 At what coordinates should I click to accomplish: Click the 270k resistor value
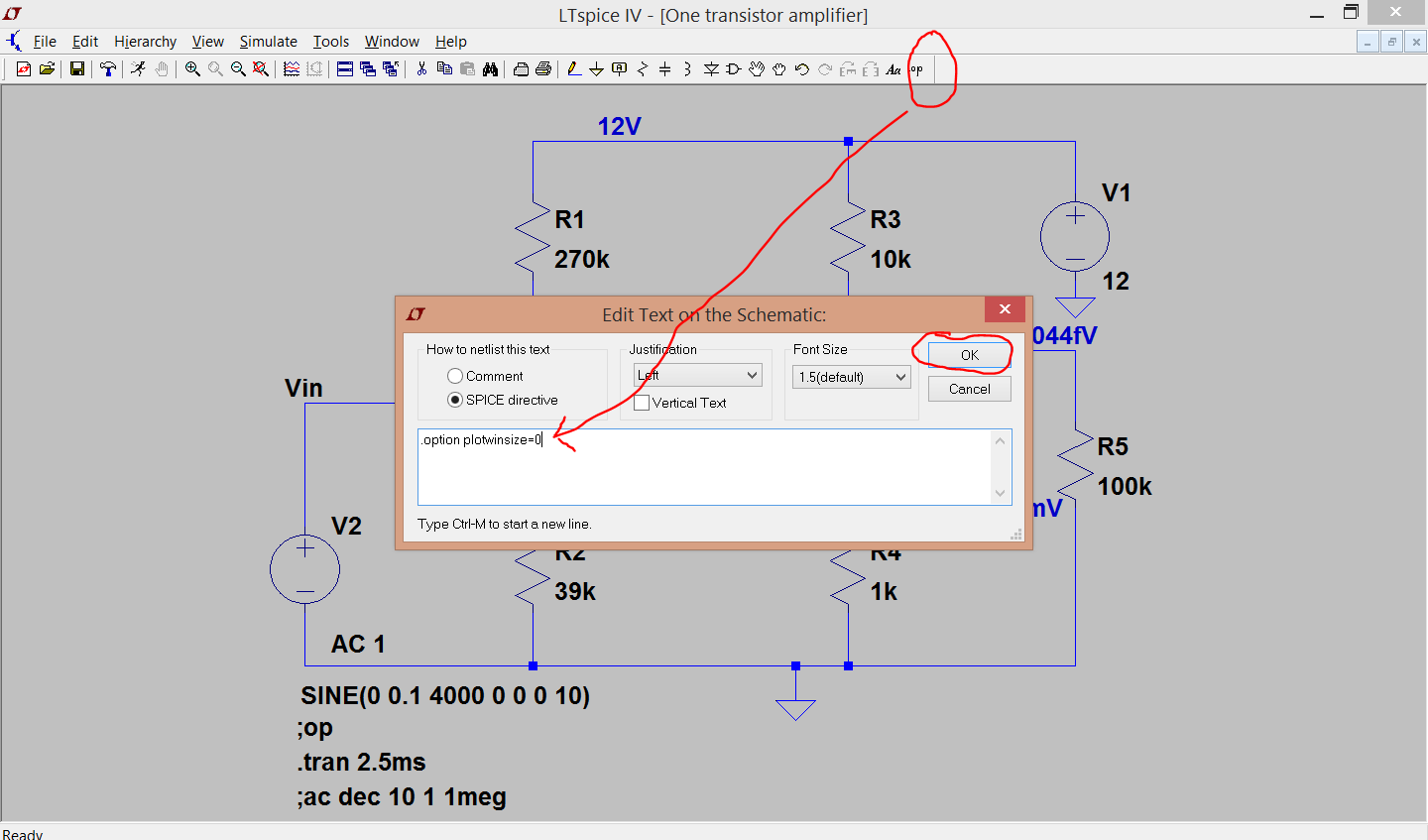click(582, 259)
